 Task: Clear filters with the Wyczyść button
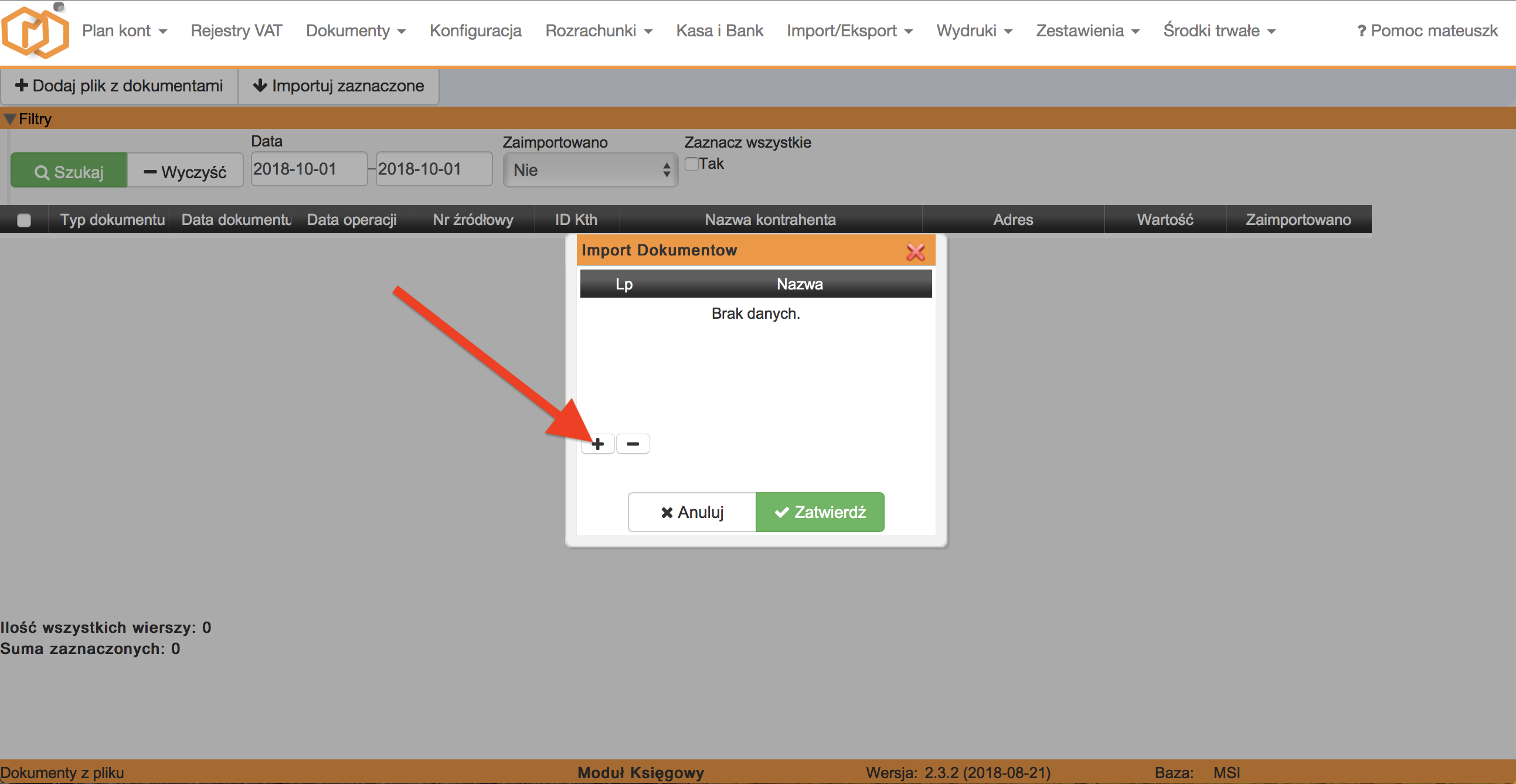pos(185,171)
